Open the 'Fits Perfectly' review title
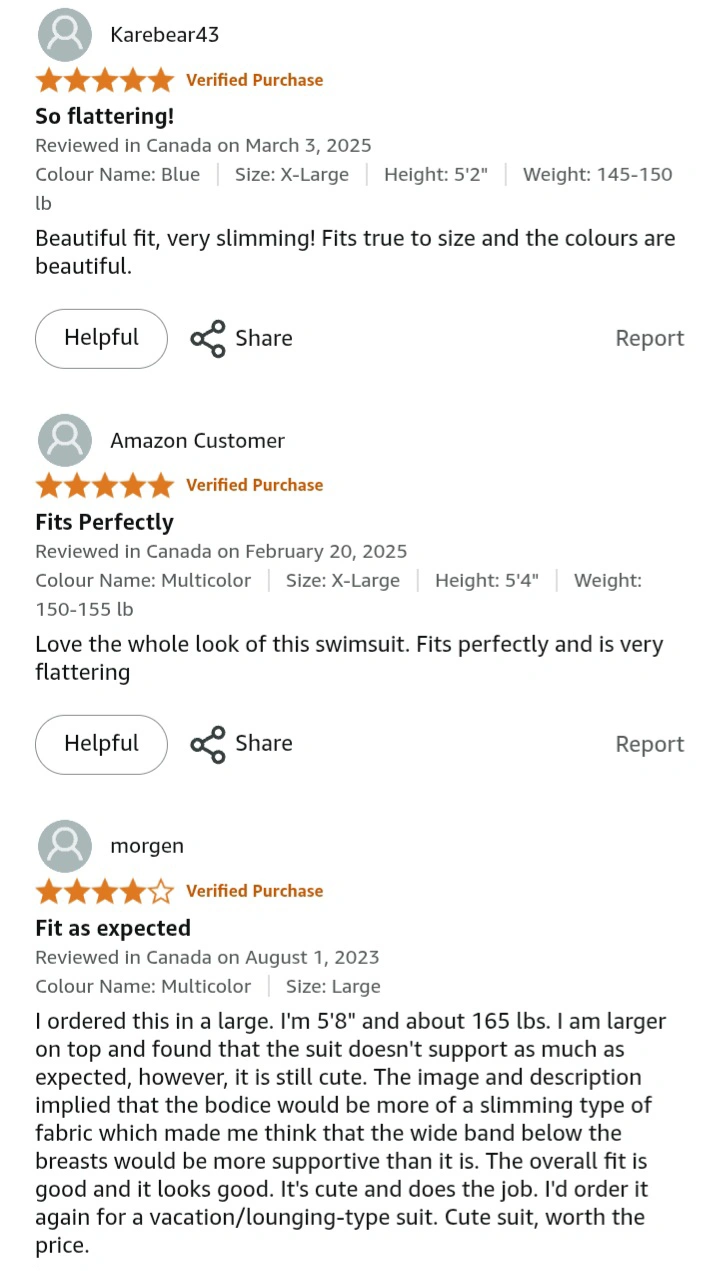 pyautogui.click(x=104, y=522)
